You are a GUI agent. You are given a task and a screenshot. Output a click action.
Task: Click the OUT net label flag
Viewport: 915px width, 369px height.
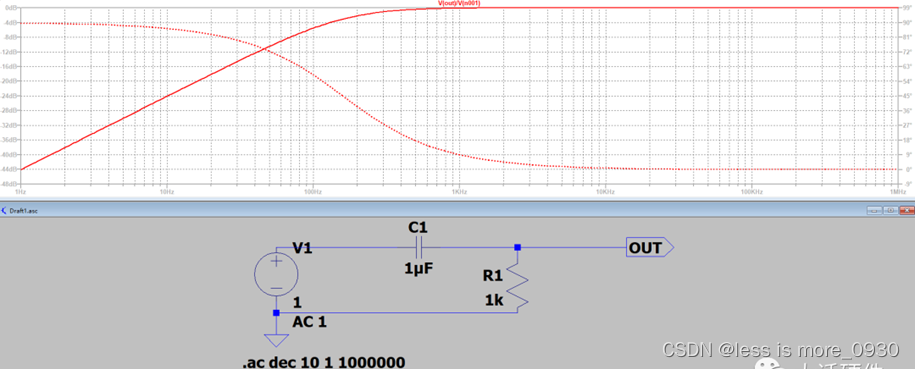(649, 248)
